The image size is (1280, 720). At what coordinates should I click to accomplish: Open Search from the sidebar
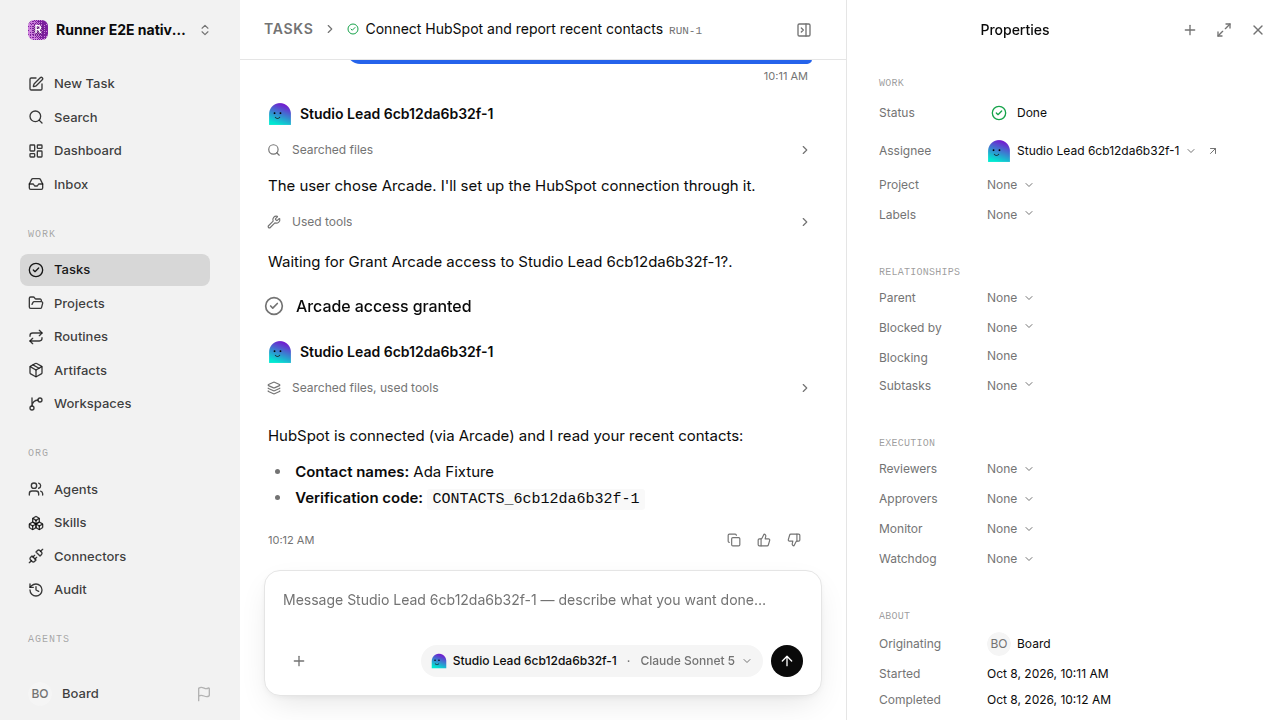click(x=115, y=117)
